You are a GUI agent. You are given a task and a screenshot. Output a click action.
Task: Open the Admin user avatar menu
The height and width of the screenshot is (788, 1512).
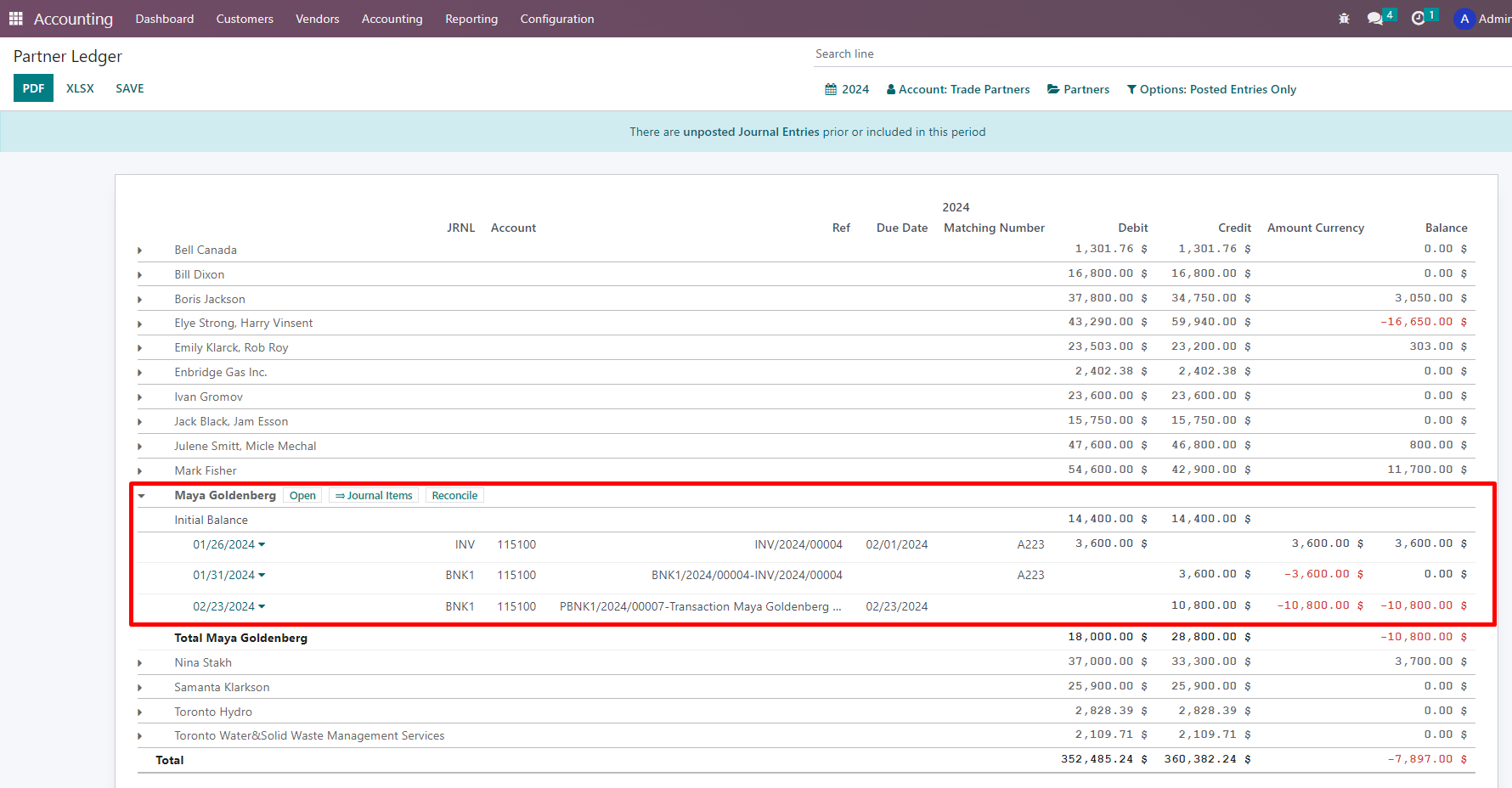[1482, 19]
